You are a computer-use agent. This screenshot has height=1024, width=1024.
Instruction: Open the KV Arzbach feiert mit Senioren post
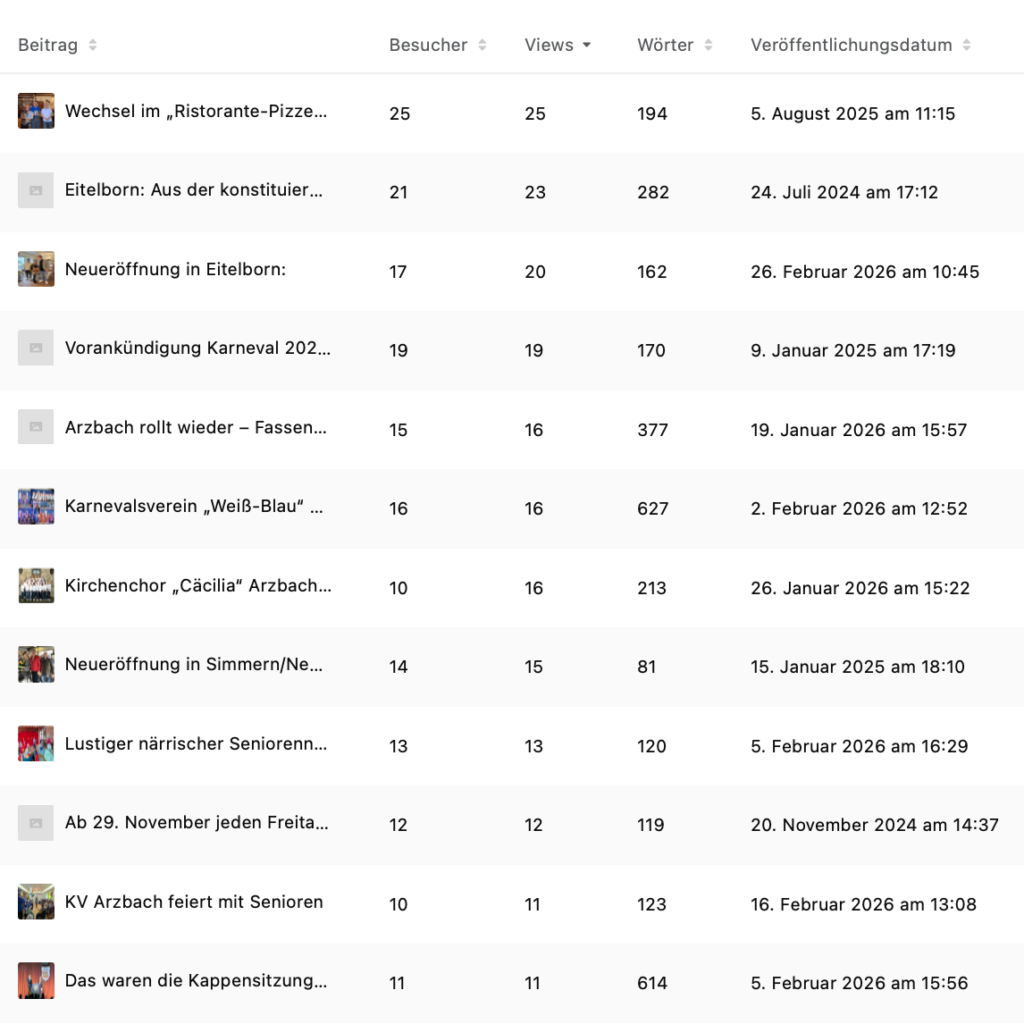[x=194, y=902]
